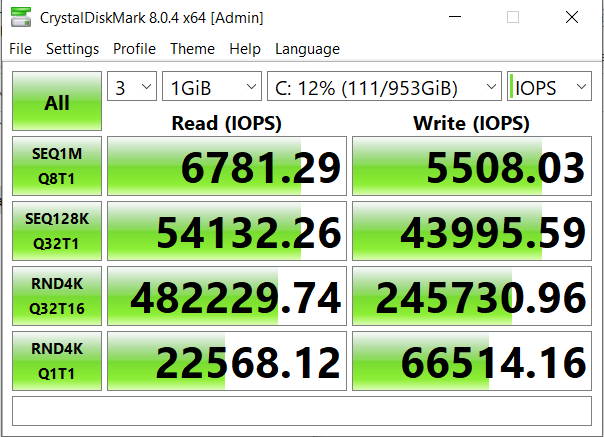Click the SEQ1M read result 6781.29
The width and height of the screenshot is (604, 437).
227,167
